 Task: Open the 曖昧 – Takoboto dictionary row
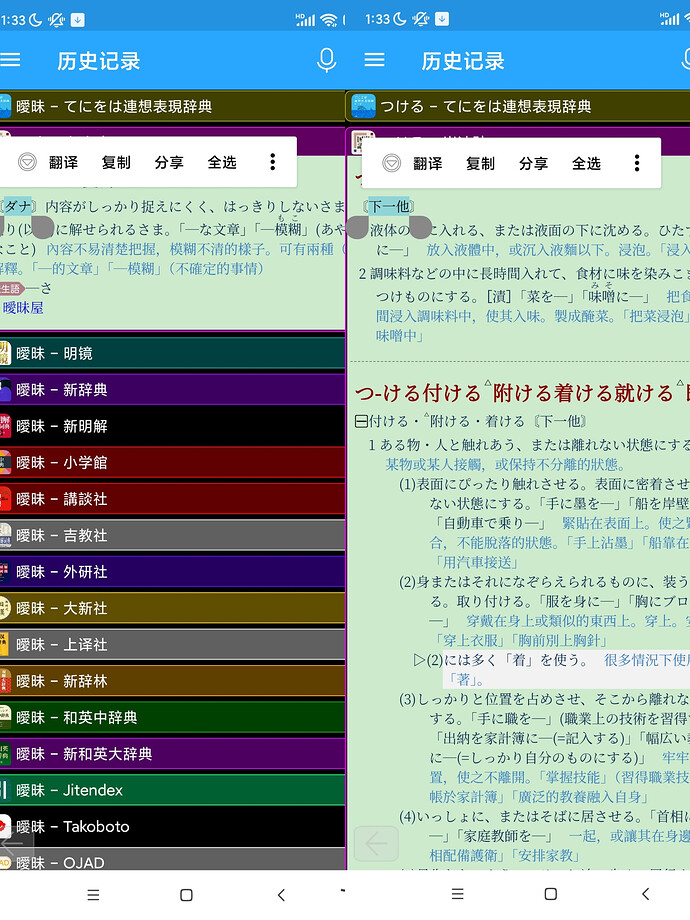[x=172, y=826]
